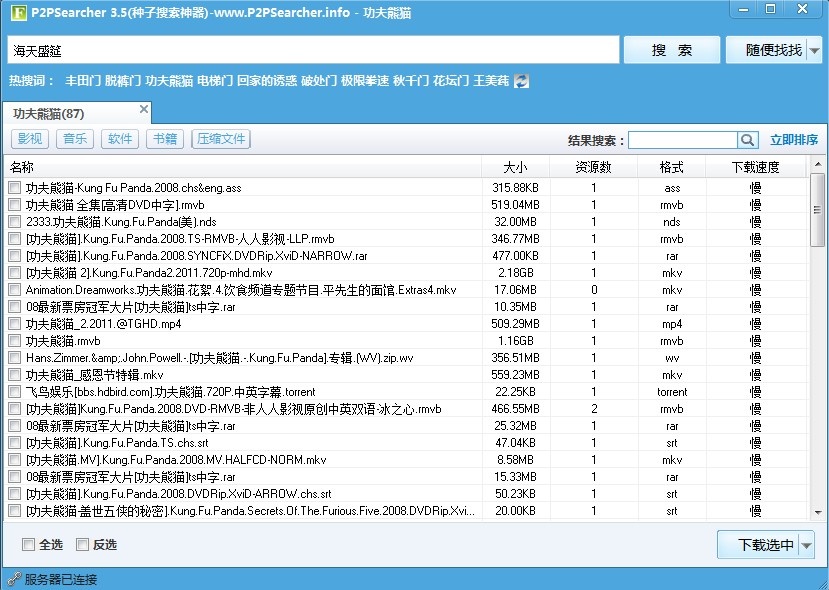Tick checkbox for 功夫熊猫_2.2011.@TGHD.mp4
The height and width of the screenshot is (590, 829).
pyautogui.click(x=15, y=323)
